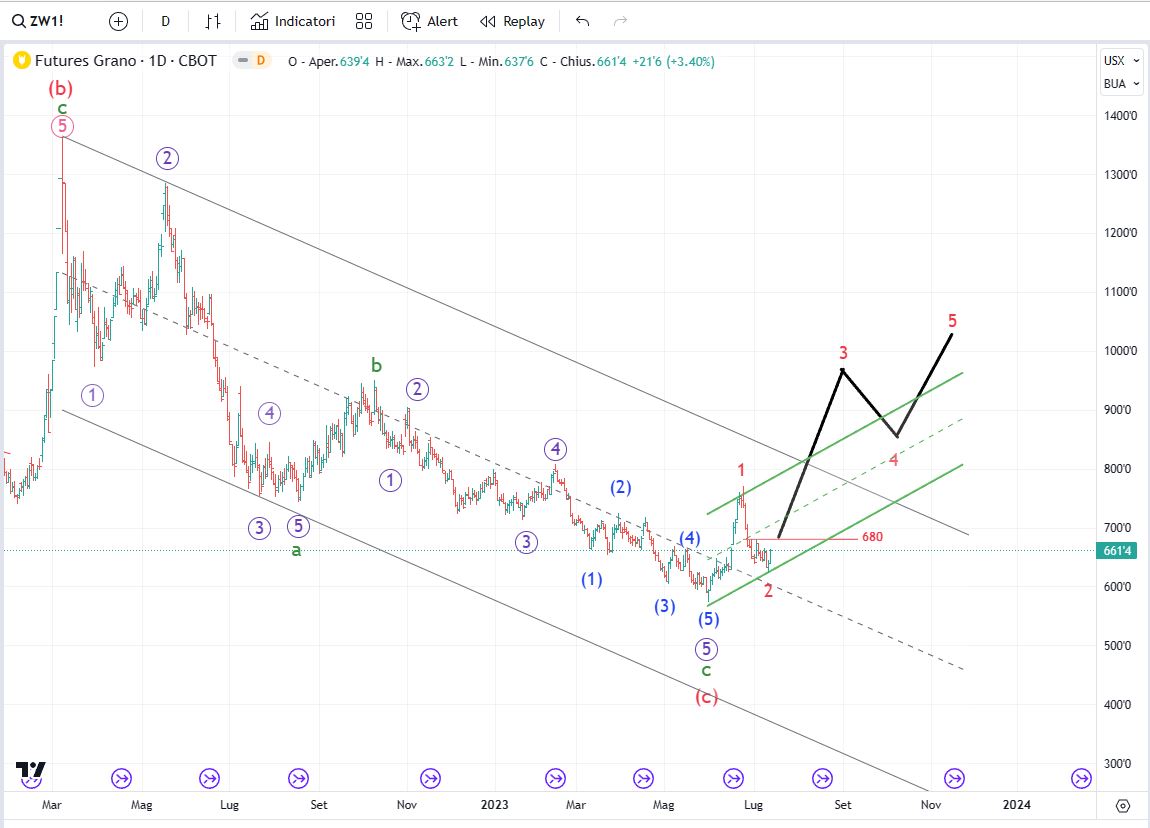Image resolution: width=1150 pixels, height=828 pixels.
Task: Open the event marker left of Mag 2023
Action: pyautogui.click(x=643, y=779)
